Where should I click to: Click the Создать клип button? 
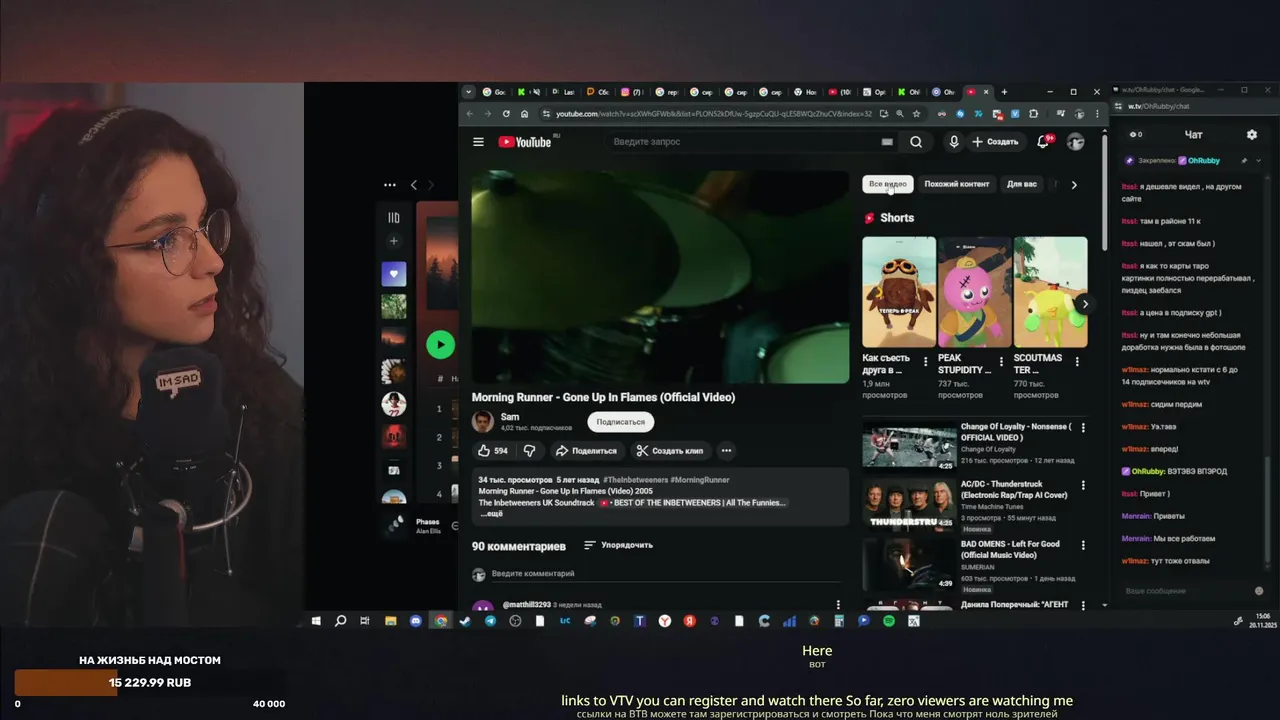[670, 451]
